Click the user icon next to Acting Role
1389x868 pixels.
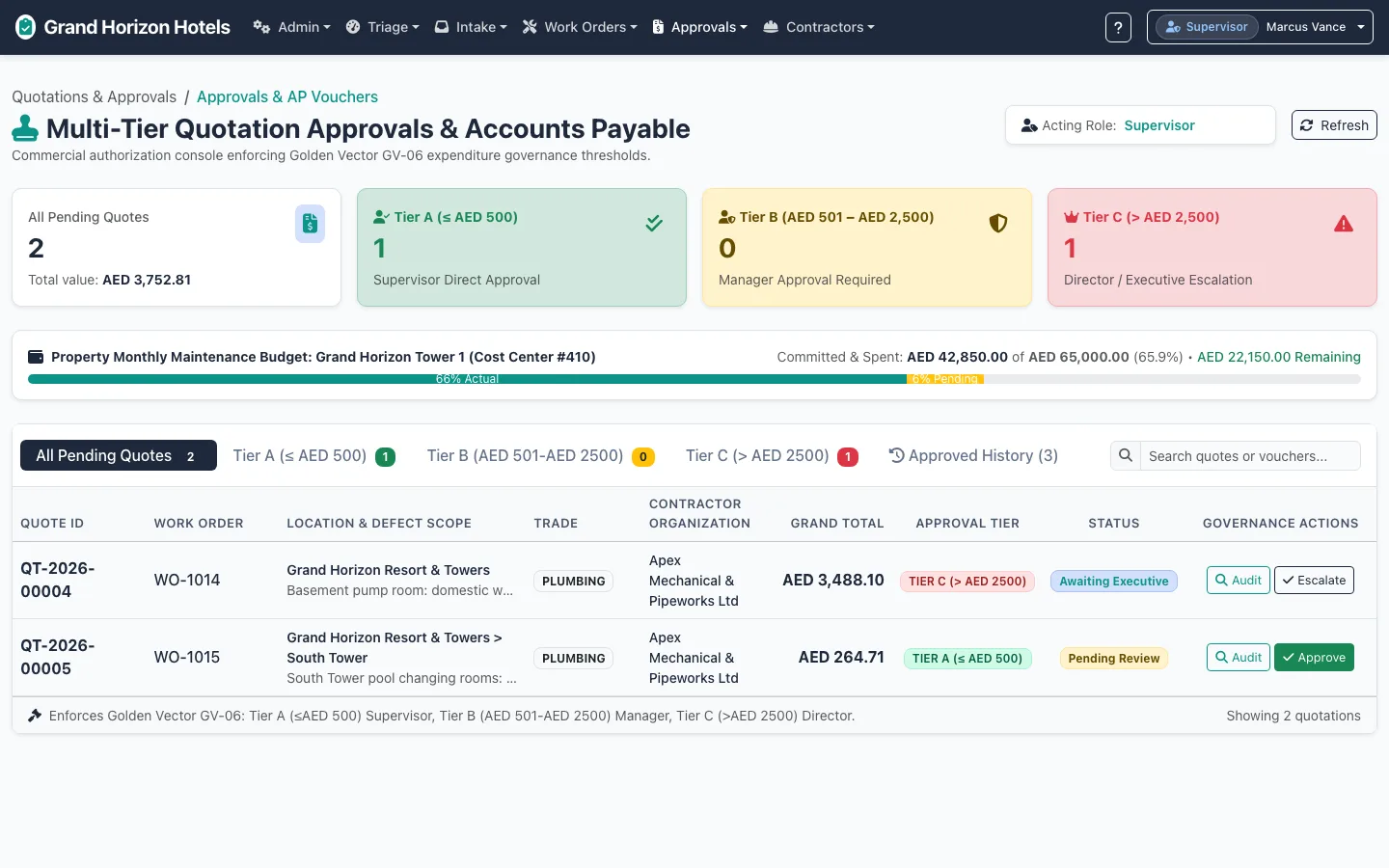1029,125
